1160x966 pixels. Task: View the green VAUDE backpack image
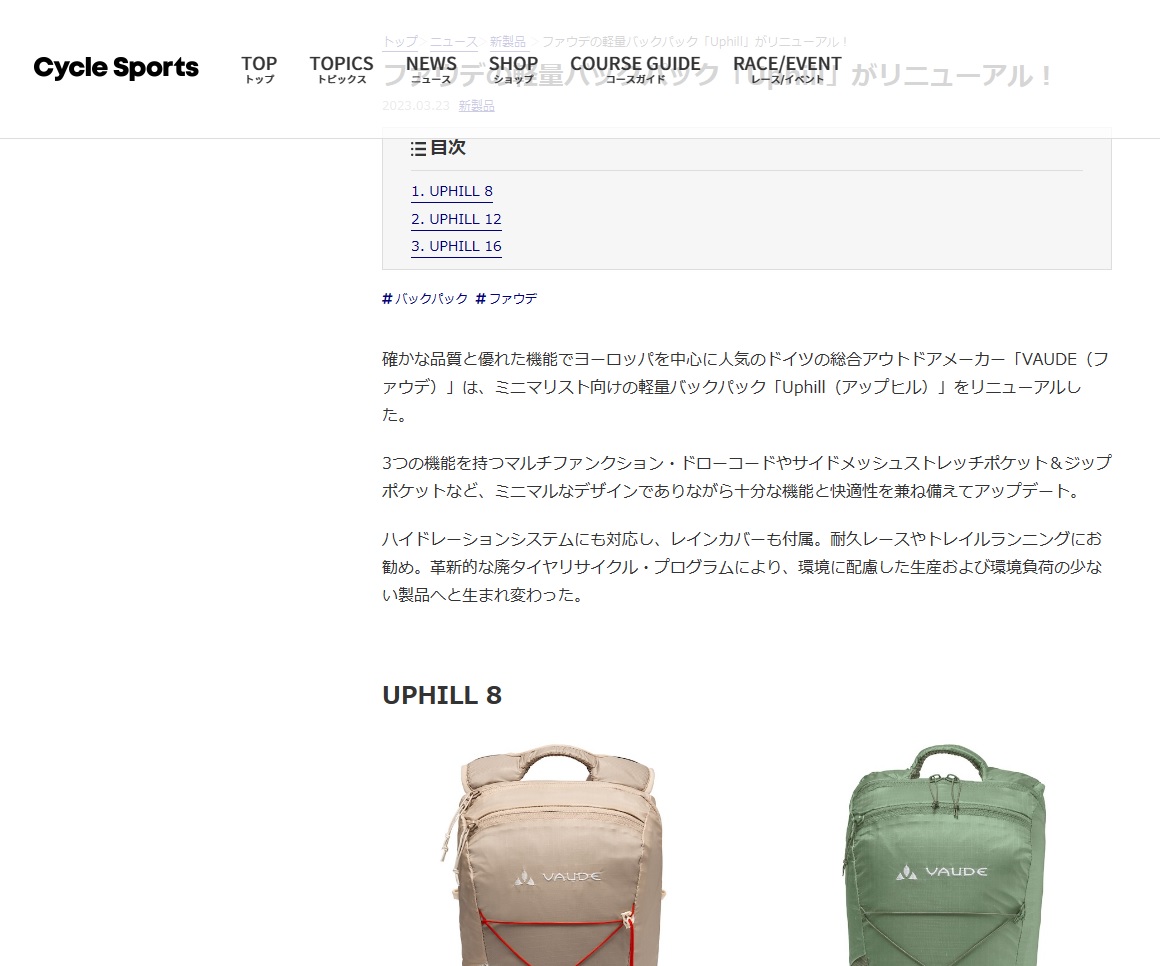[945, 854]
